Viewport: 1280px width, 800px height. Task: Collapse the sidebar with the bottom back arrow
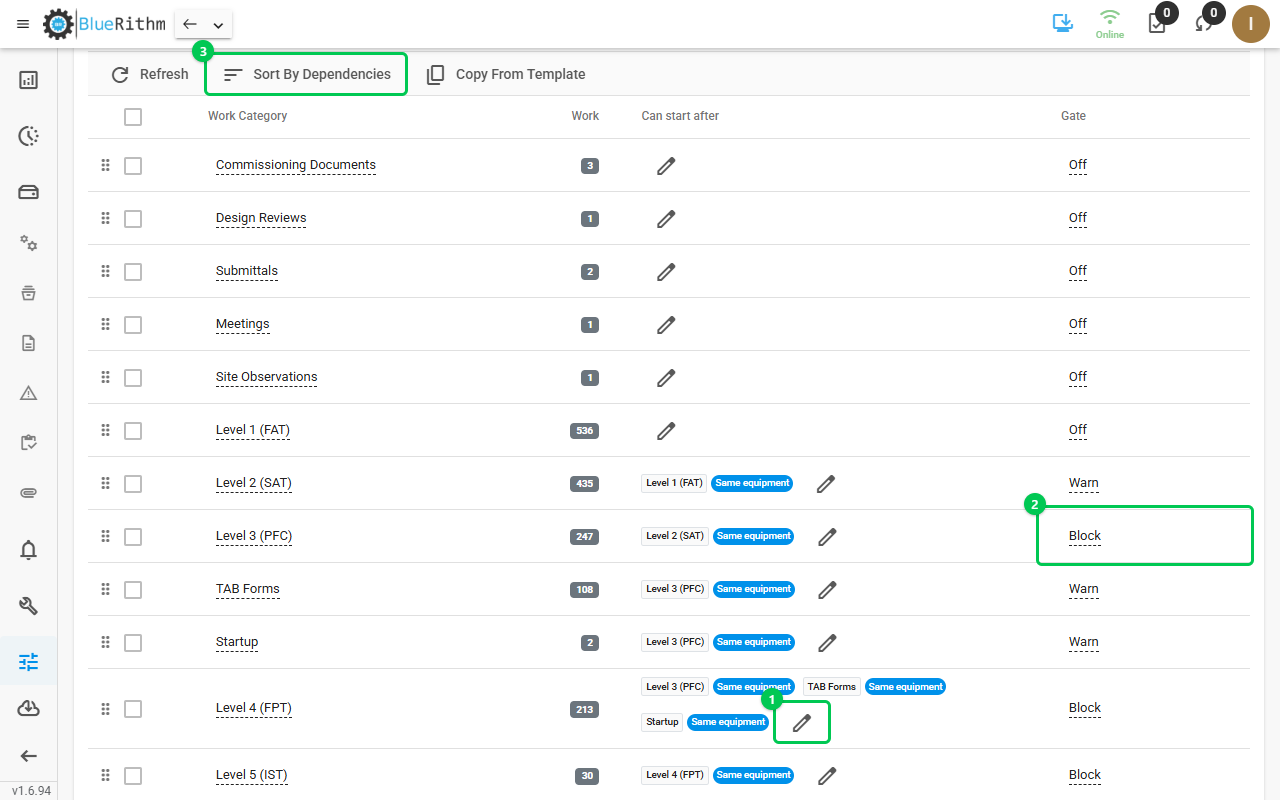coord(28,756)
